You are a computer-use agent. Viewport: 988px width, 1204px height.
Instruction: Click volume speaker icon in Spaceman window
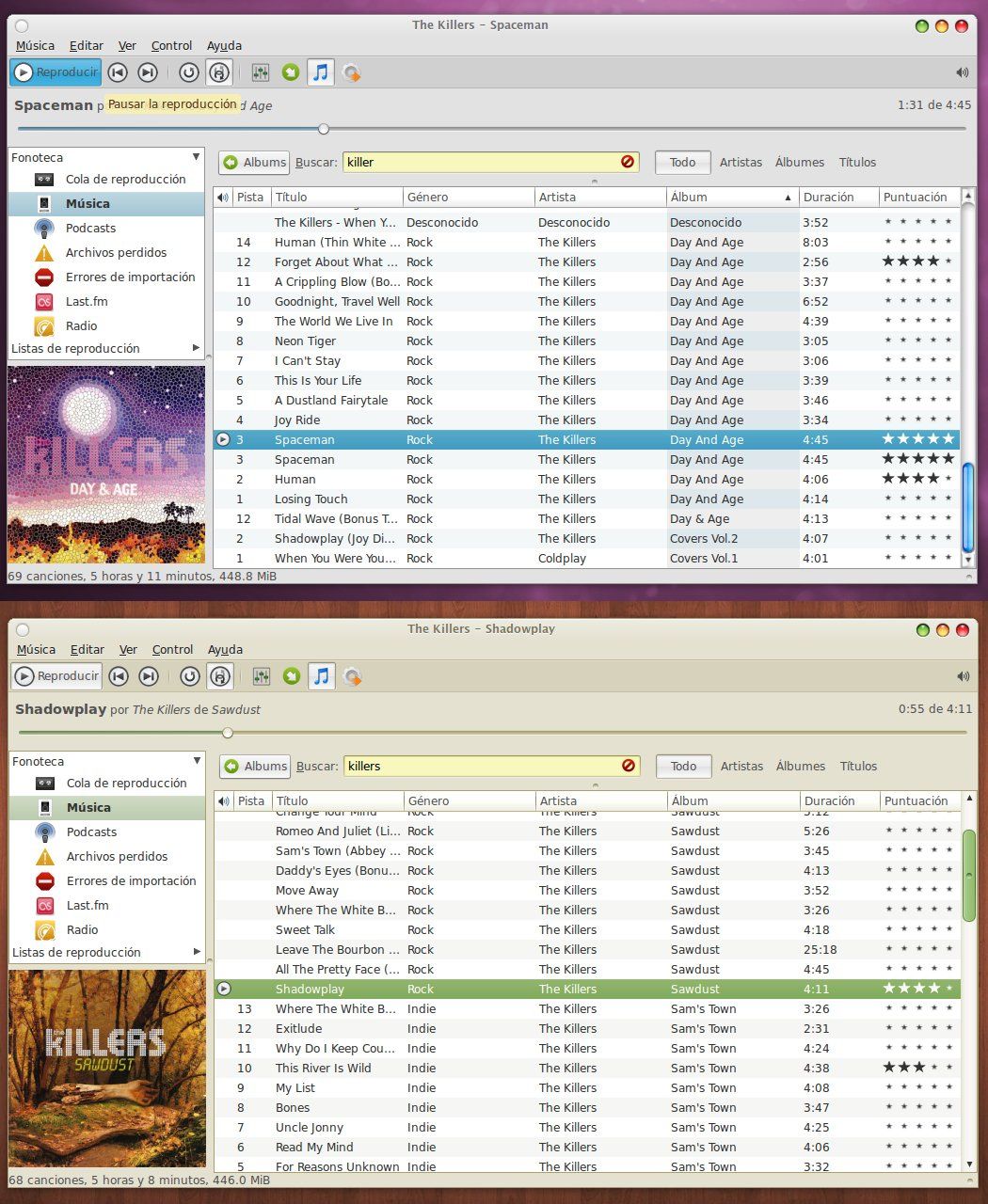(962, 72)
